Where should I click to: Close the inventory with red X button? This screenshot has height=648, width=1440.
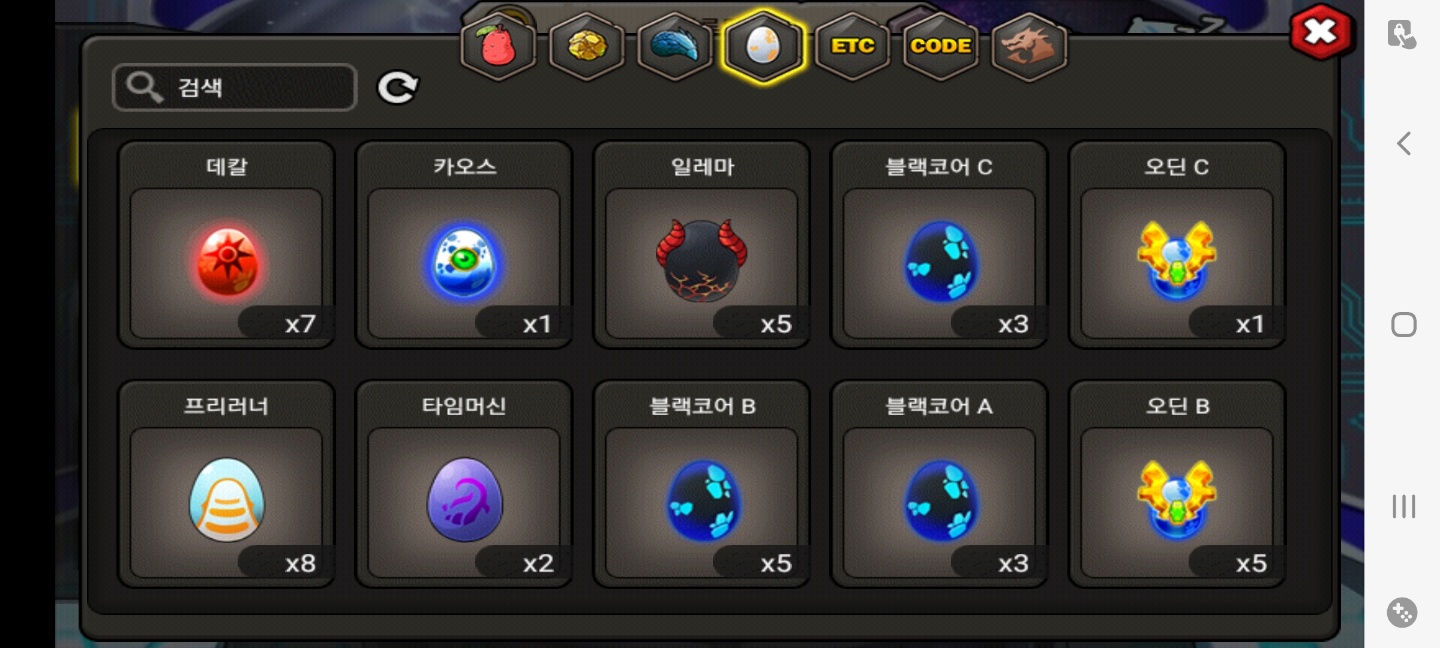(1321, 32)
